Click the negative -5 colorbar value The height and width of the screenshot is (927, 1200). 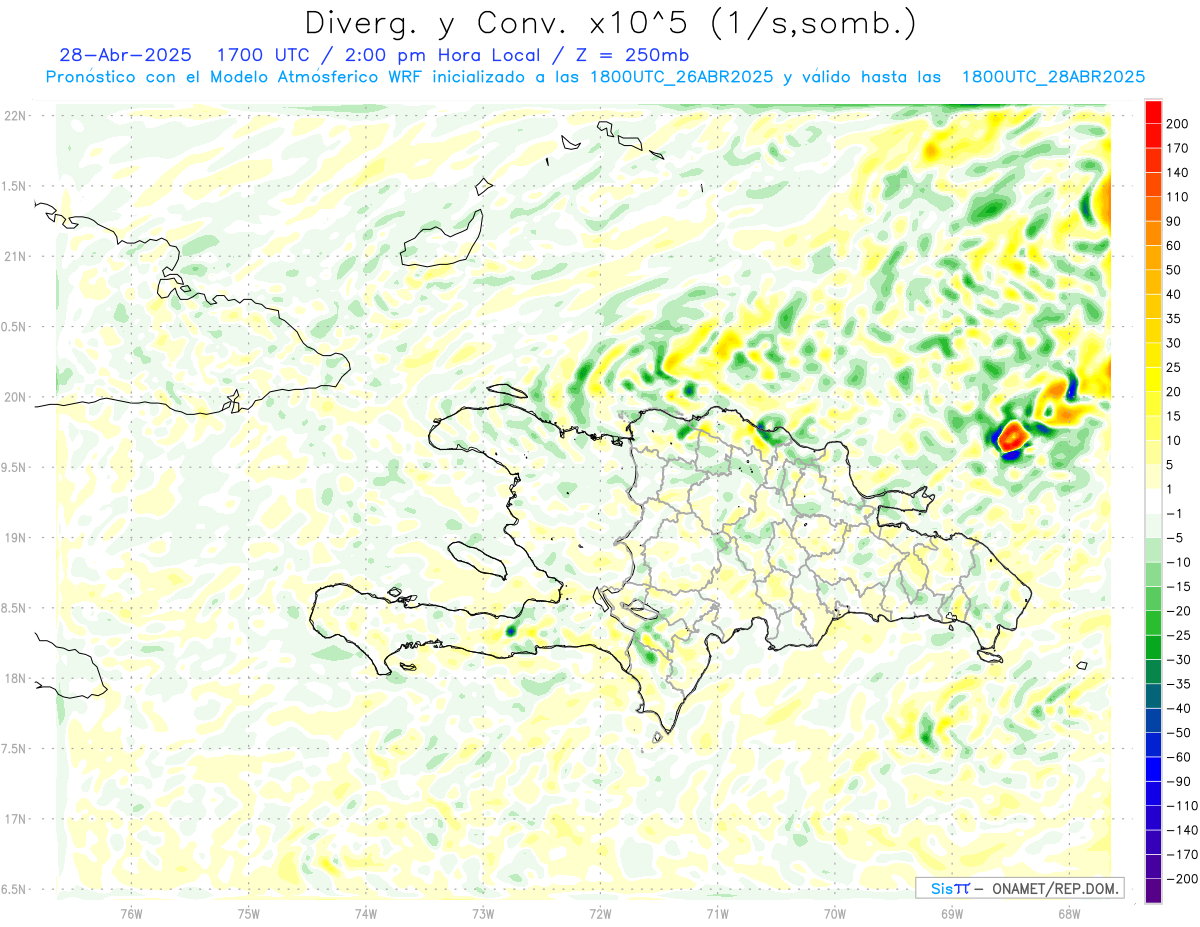tap(1176, 538)
